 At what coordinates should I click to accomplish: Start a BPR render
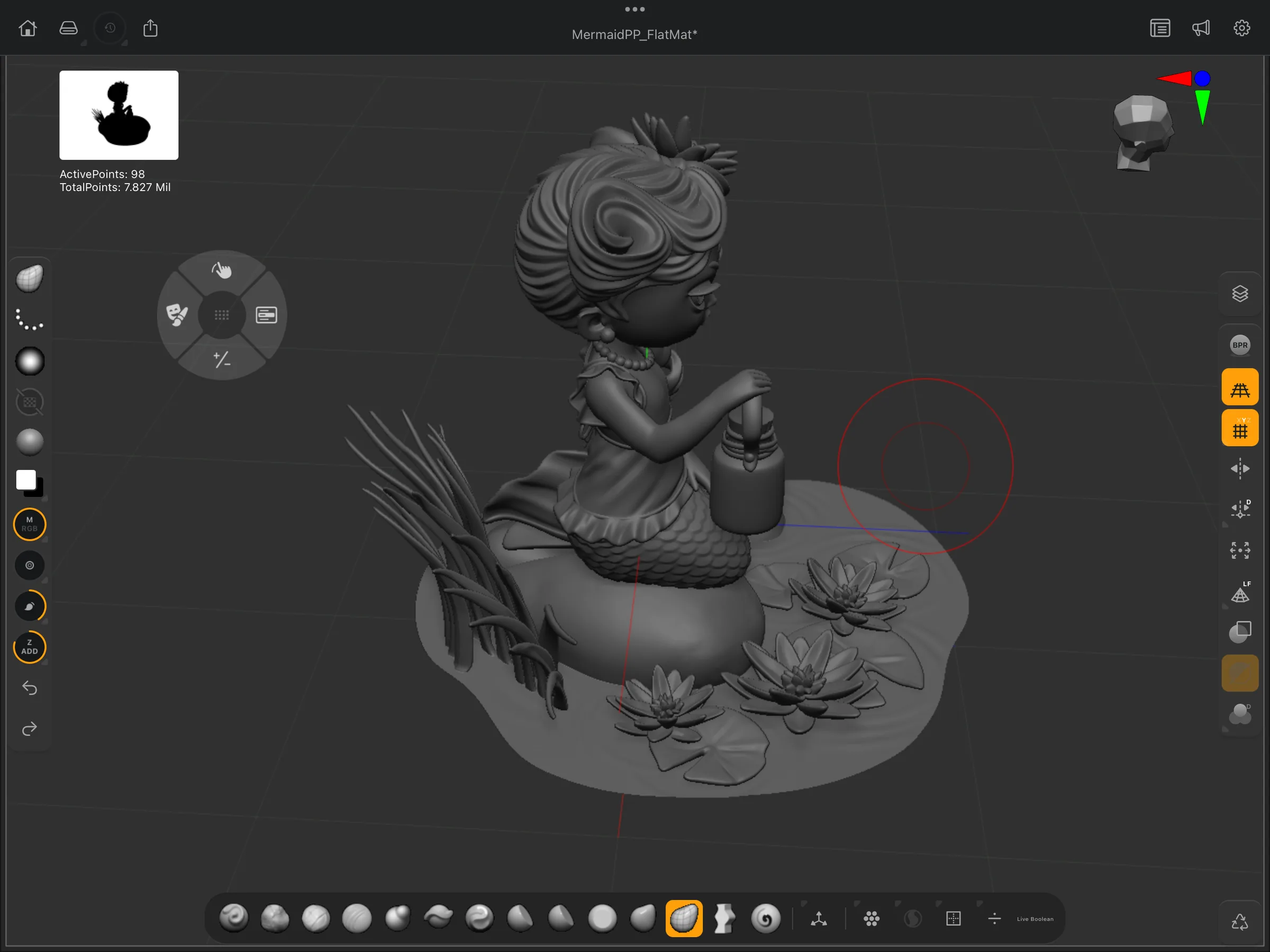tap(1240, 345)
